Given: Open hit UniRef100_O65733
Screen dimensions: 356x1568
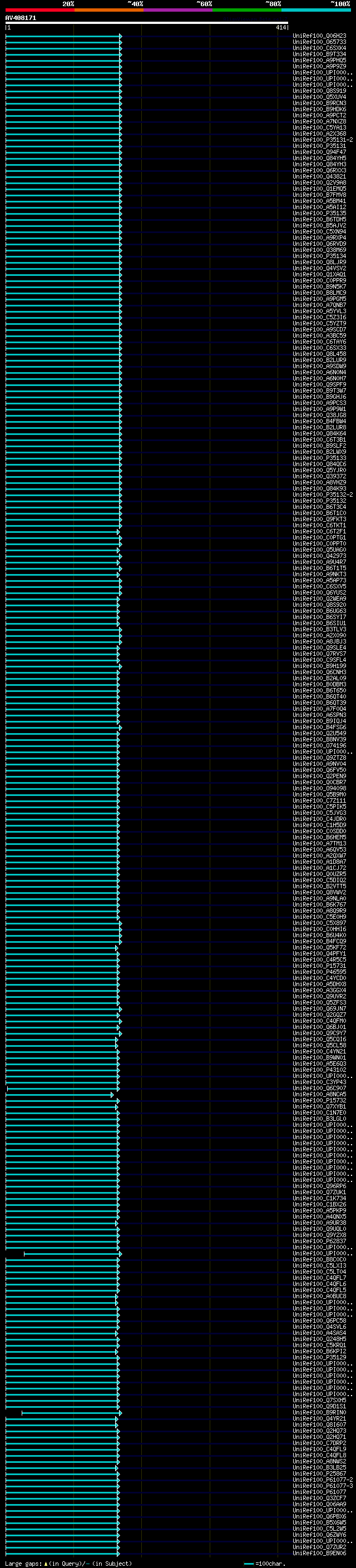Looking at the screenshot, I should click(319, 42).
